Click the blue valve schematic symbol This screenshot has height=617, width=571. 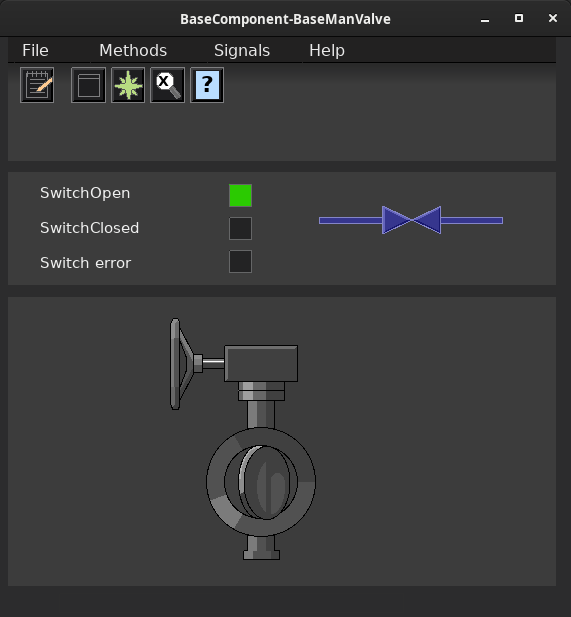411,220
